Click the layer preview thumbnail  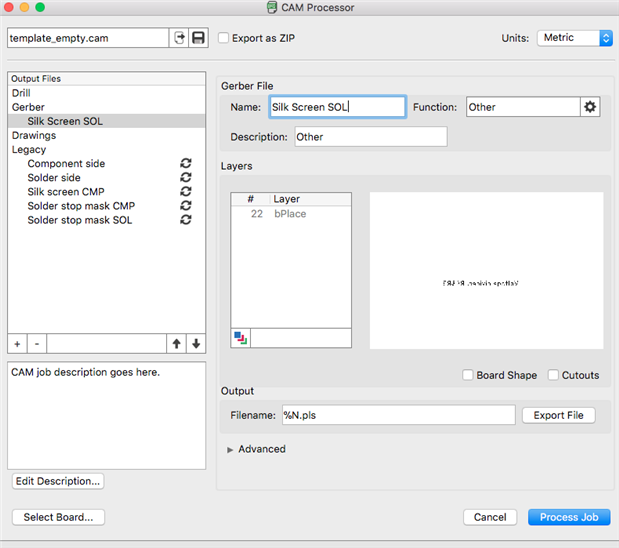point(486,270)
